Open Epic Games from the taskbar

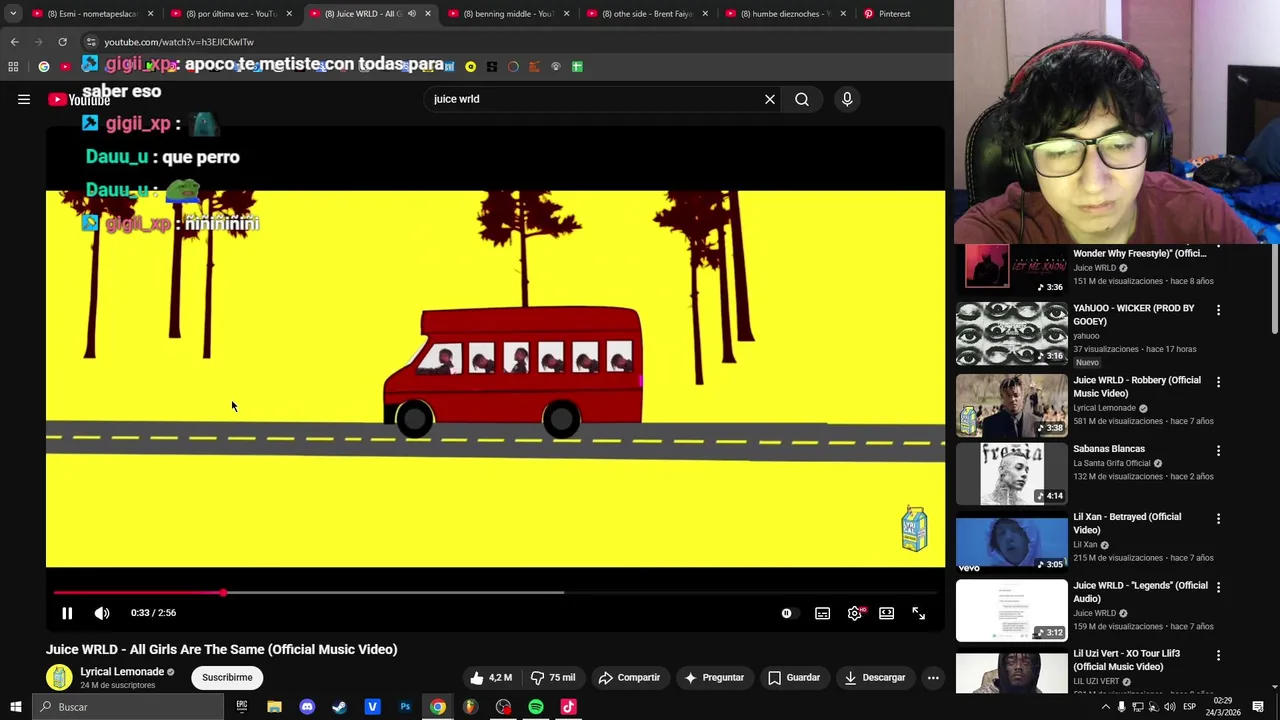[242, 707]
